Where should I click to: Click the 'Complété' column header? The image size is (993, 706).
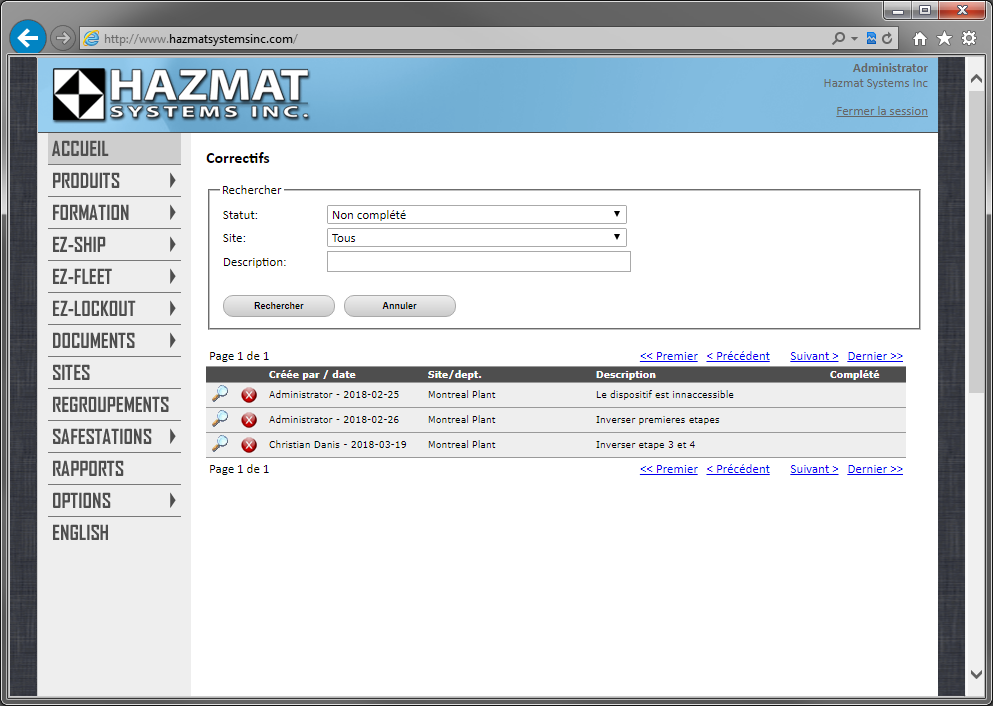tap(854, 374)
